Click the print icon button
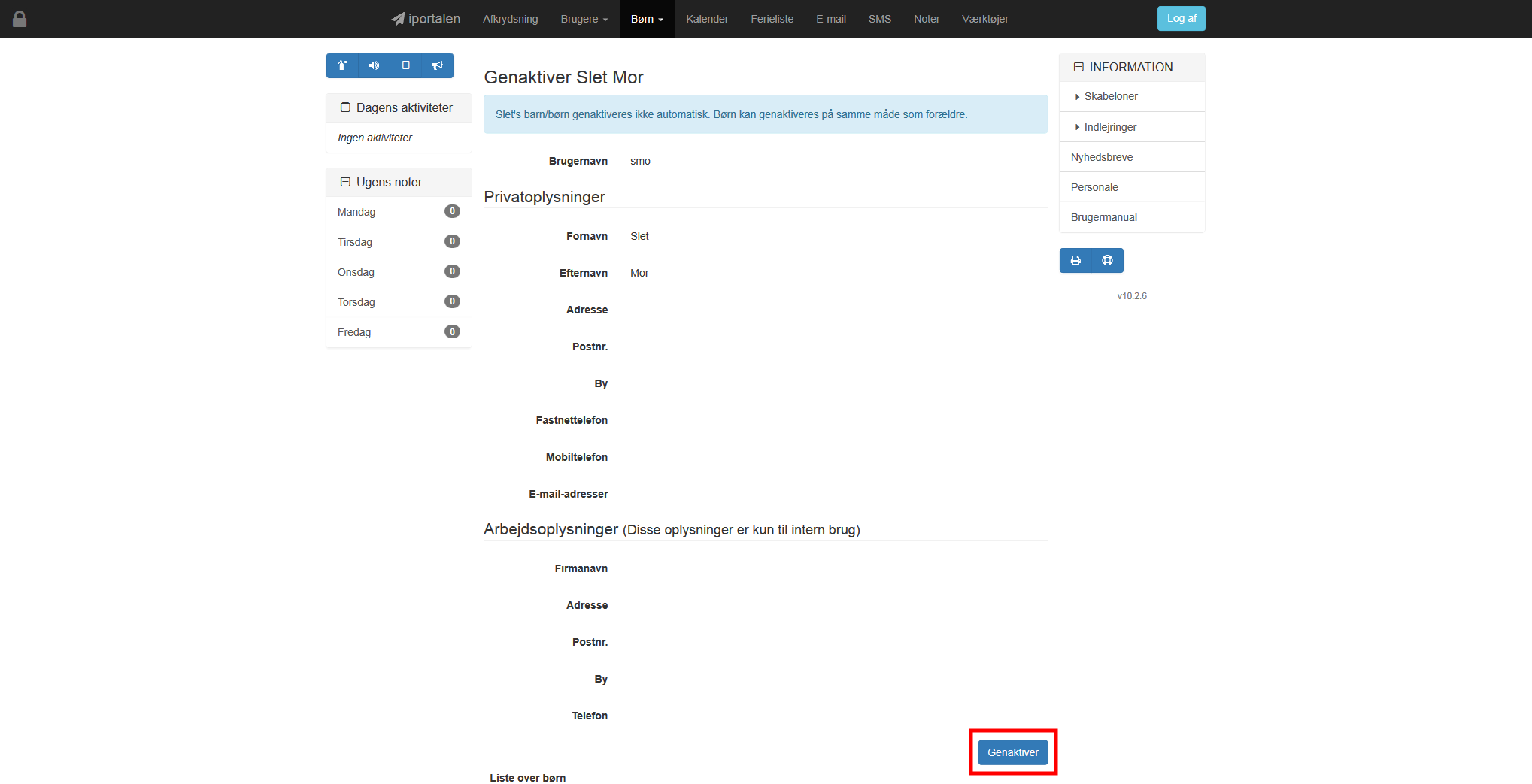1532x784 pixels. (x=1075, y=260)
